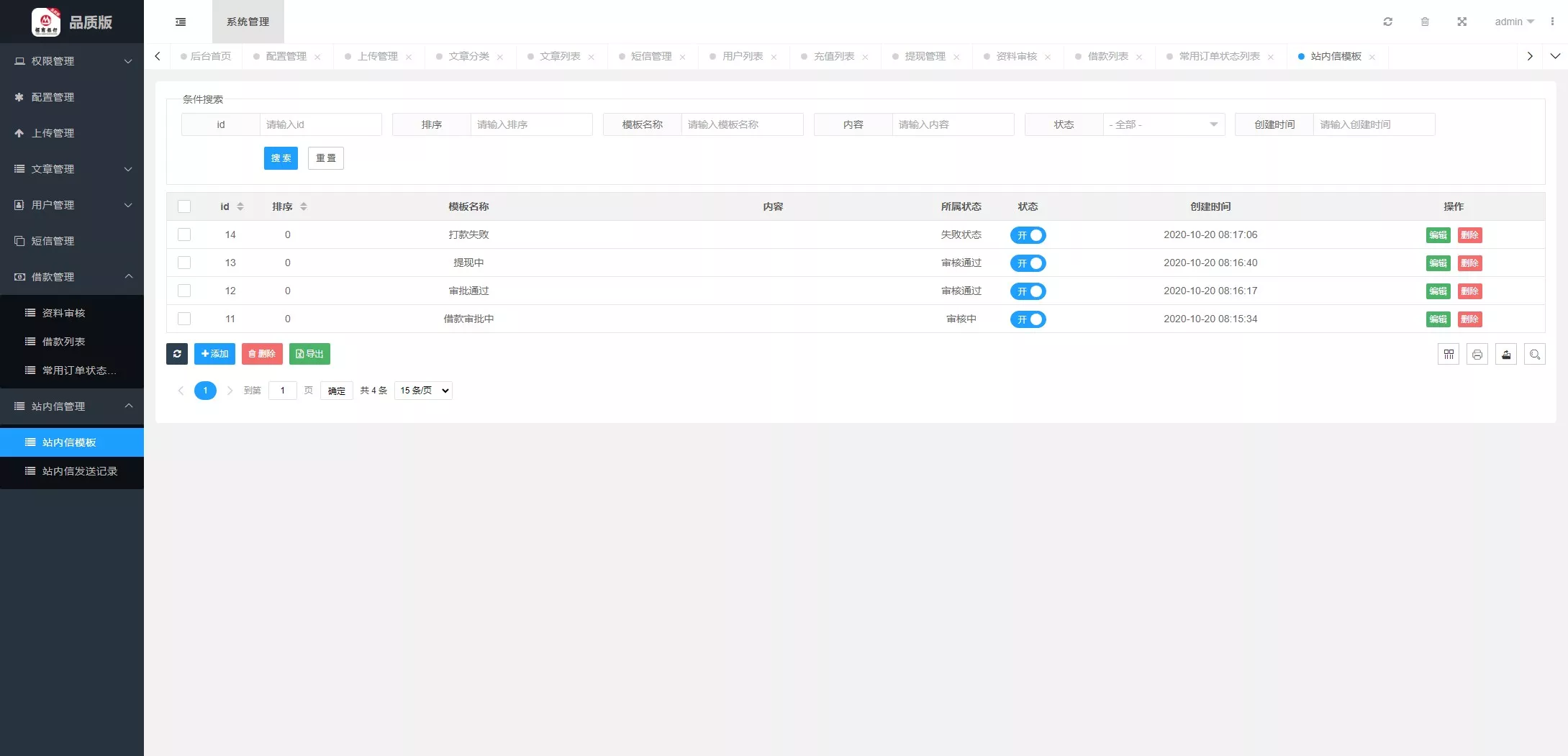Click the 模板名称 input field

[741, 124]
